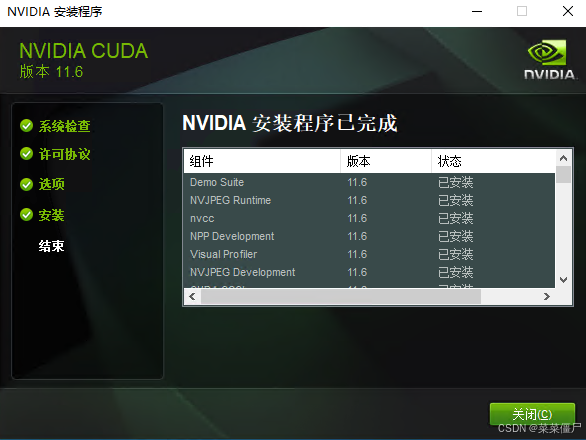Viewport: 586px width, 440px height.
Task: Click the NVIDIA logo in the header
Action: (x=549, y=59)
